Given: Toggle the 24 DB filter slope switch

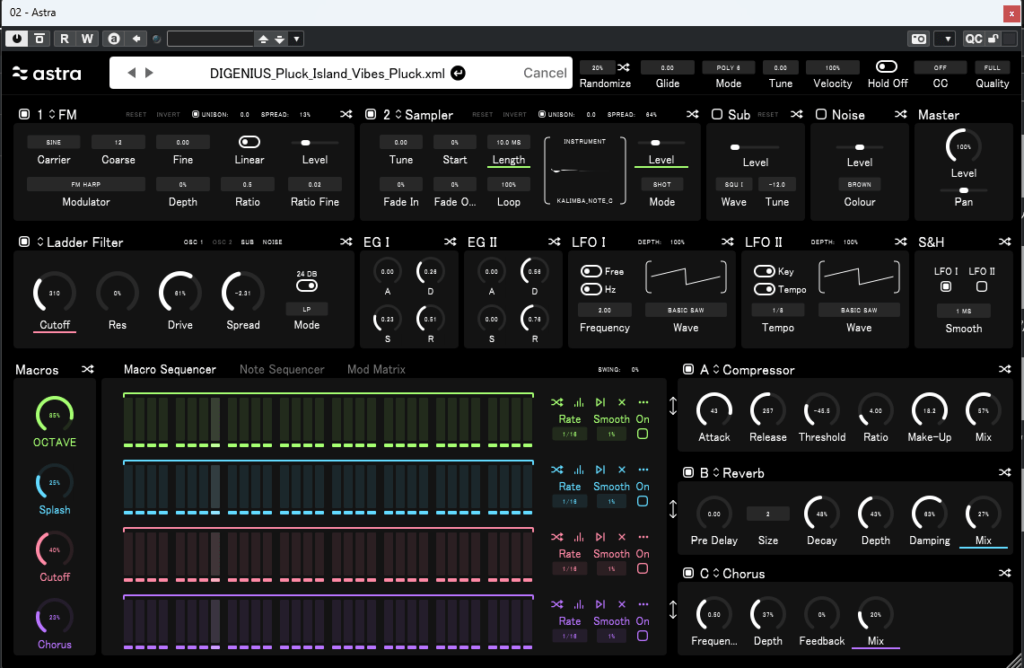Looking at the screenshot, I should [306, 285].
